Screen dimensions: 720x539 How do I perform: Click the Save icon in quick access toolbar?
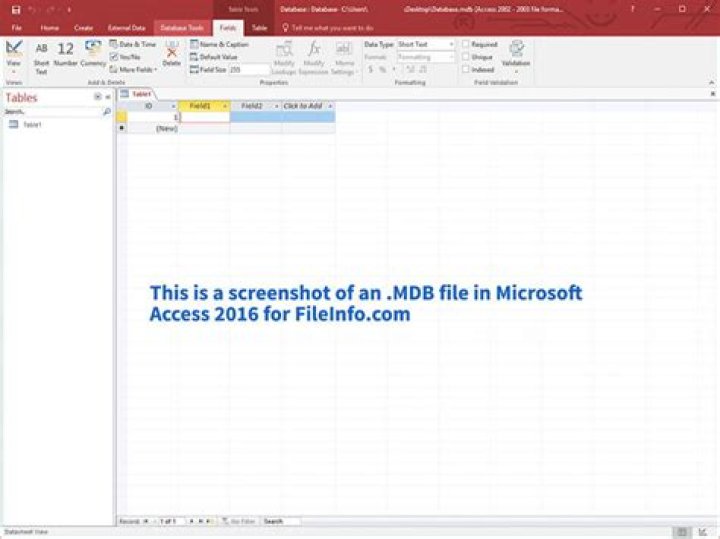tap(15, 9)
